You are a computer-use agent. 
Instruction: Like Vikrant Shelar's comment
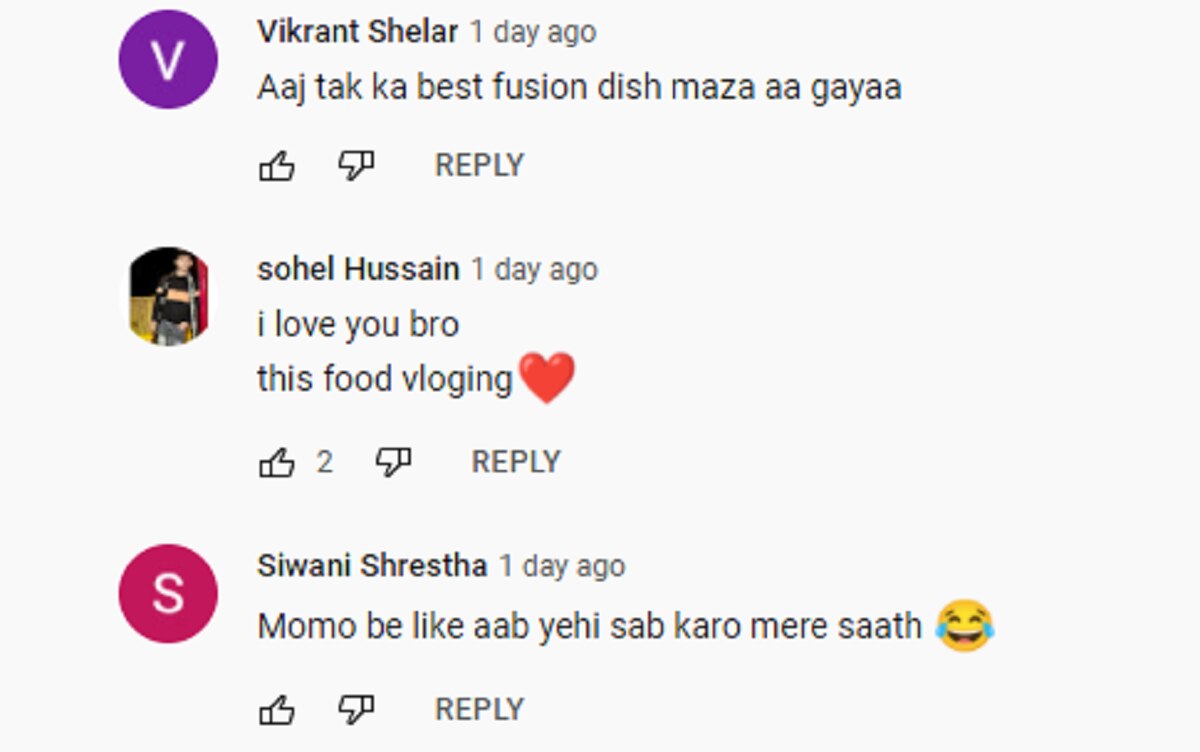277,166
